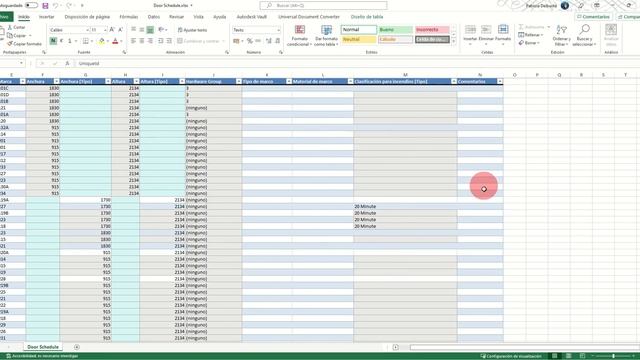Viewport: 640px width, 360px height.
Task: Click the Undo arrow icon
Action: coord(56,6)
